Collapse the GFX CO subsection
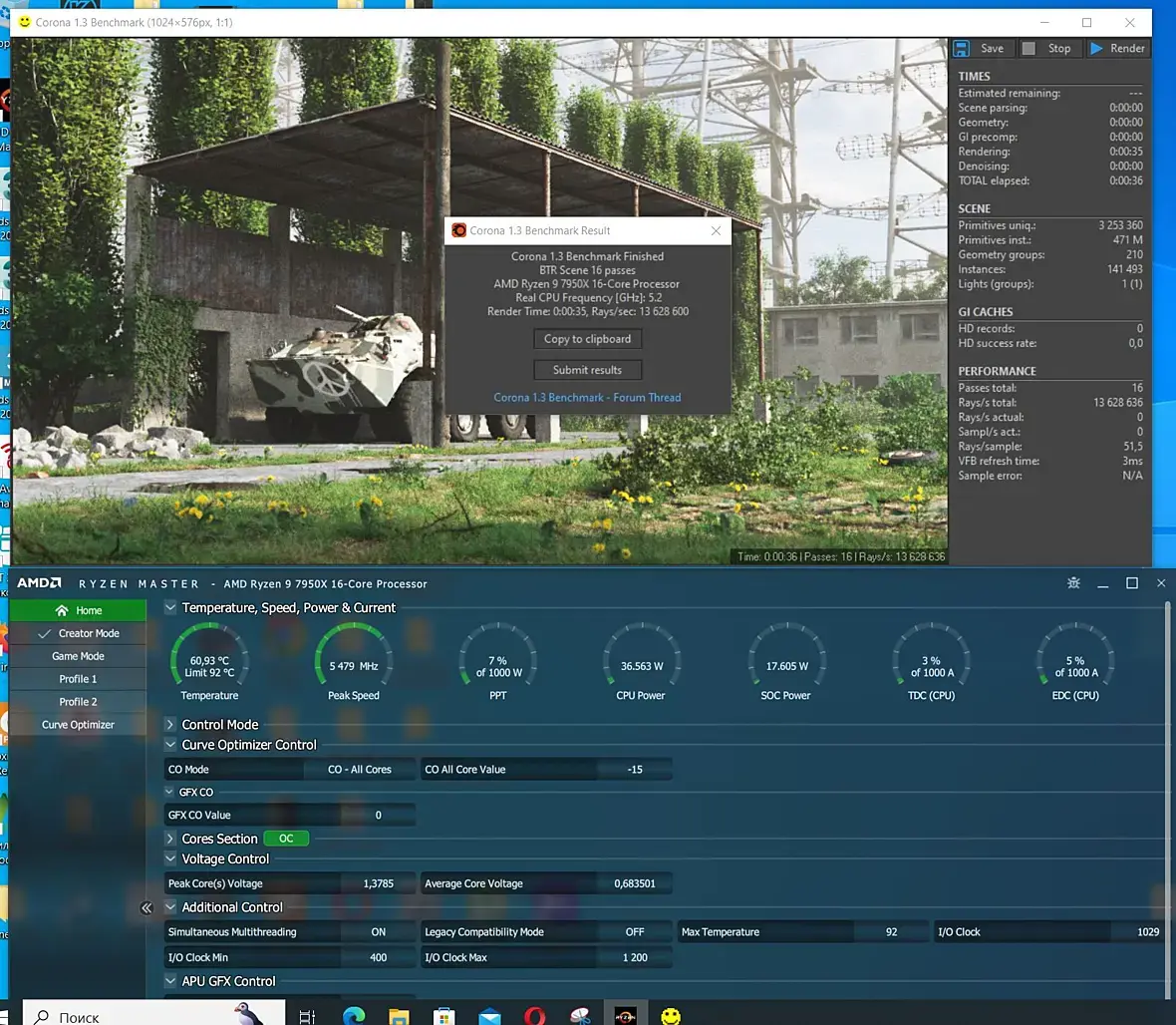Image resolution: width=1176 pixels, height=1025 pixels. click(169, 792)
